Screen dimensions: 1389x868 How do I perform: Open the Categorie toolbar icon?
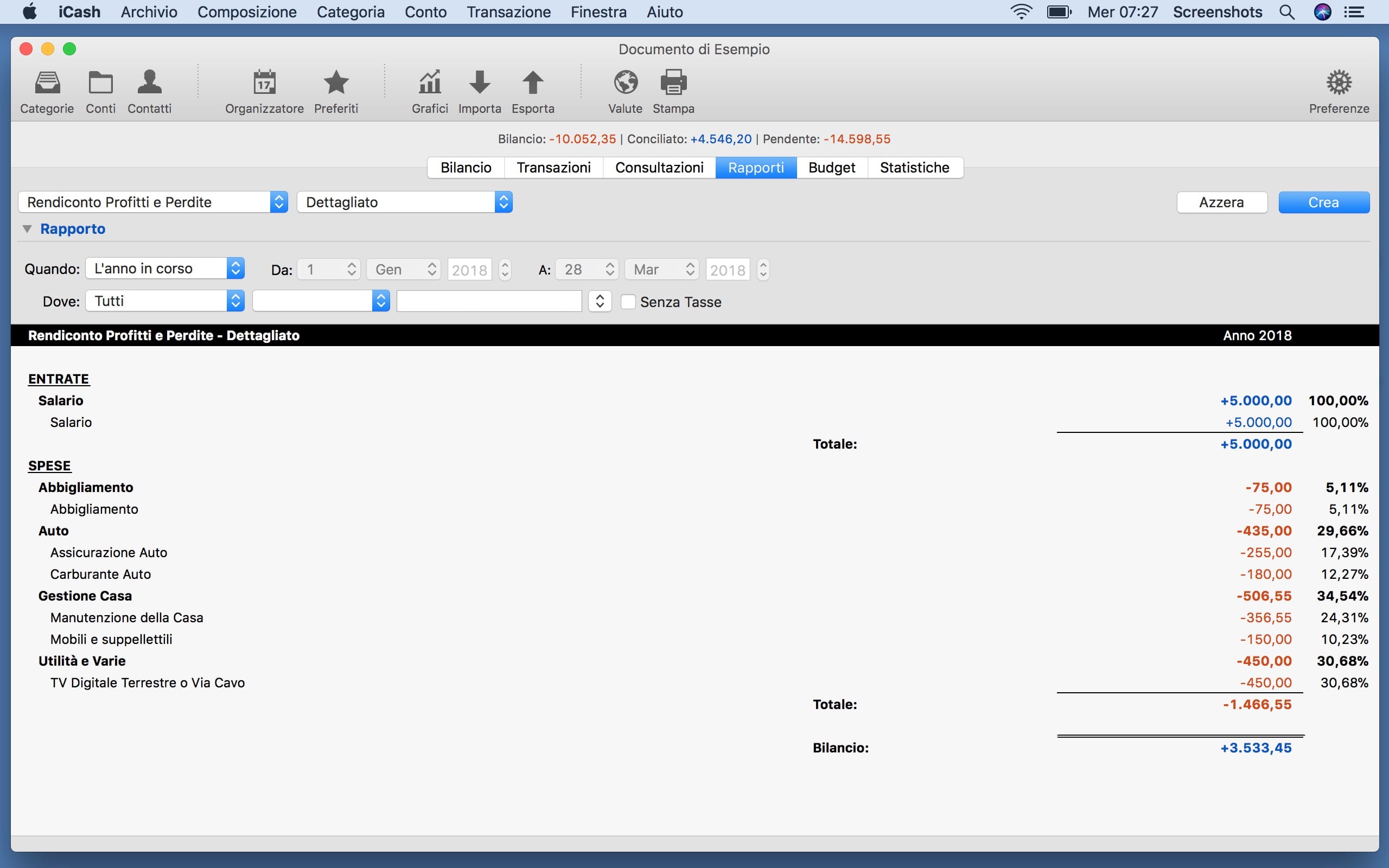pyautogui.click(x=47, y=83)
